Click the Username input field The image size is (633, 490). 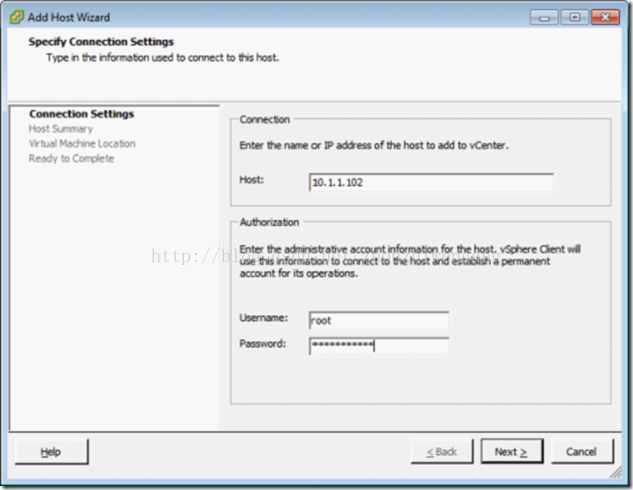pos(379,320)
